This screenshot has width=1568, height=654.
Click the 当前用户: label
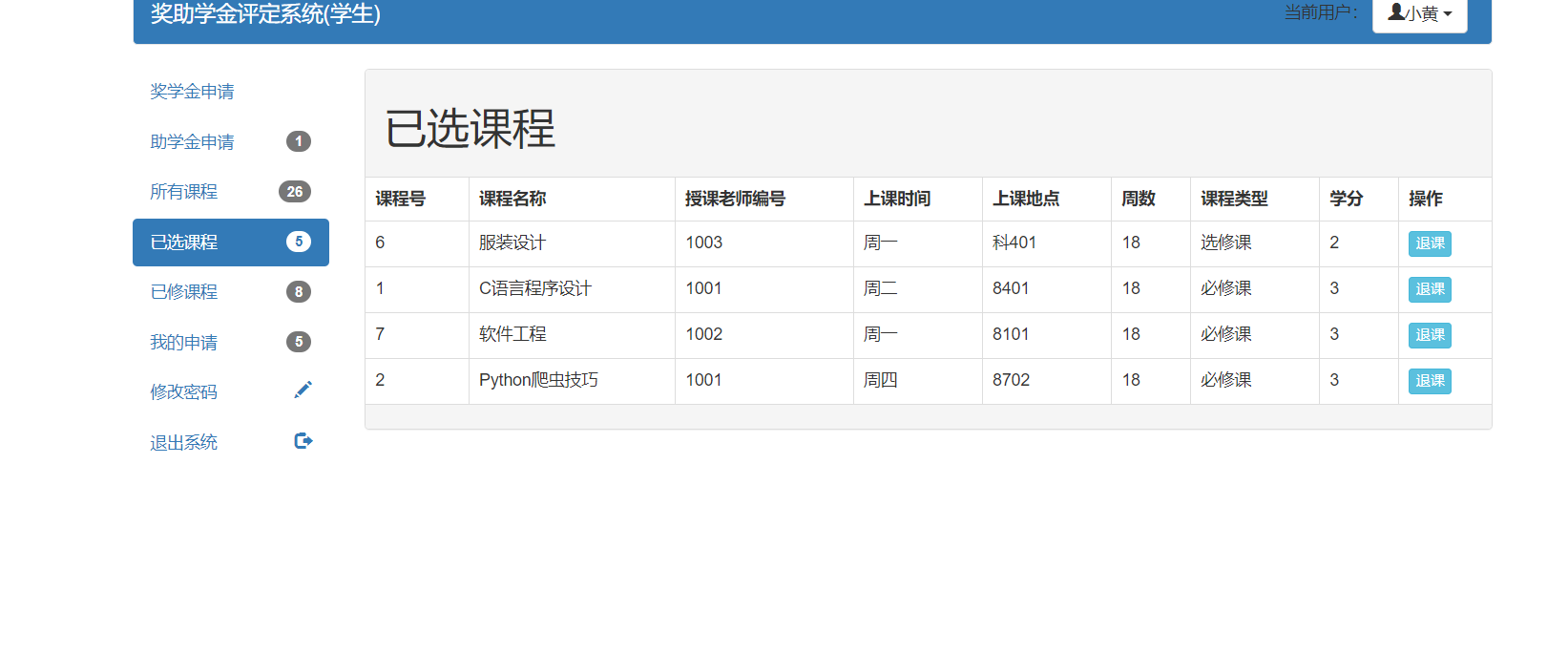point(1321,12)
